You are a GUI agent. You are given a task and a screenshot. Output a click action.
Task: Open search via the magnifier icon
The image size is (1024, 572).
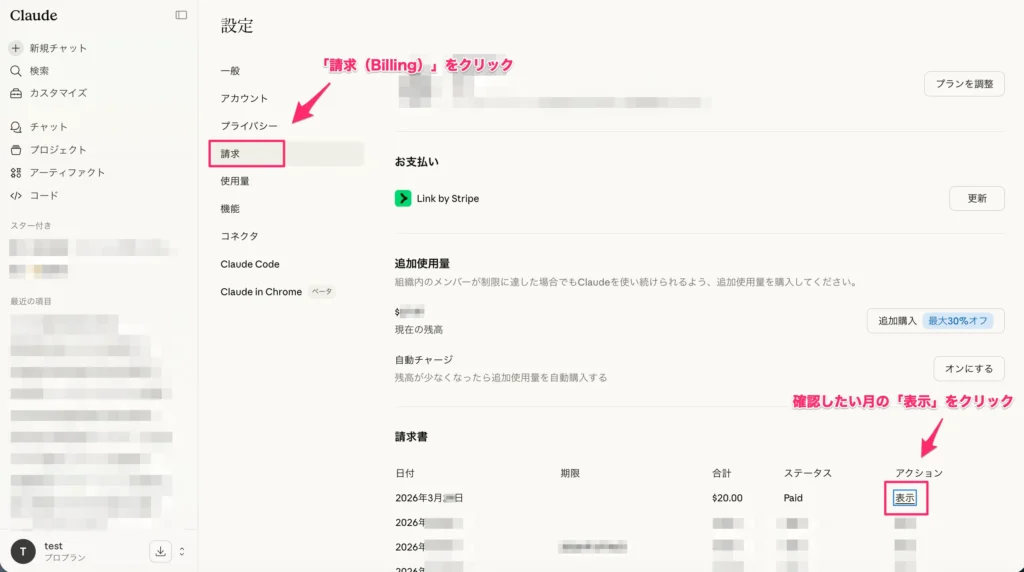16,71
